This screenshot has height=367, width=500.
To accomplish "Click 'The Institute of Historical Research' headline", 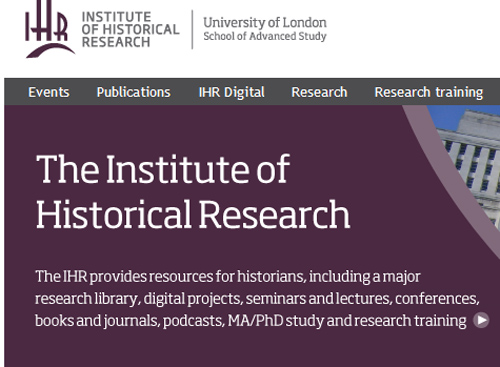I will [x=193, y=192].
